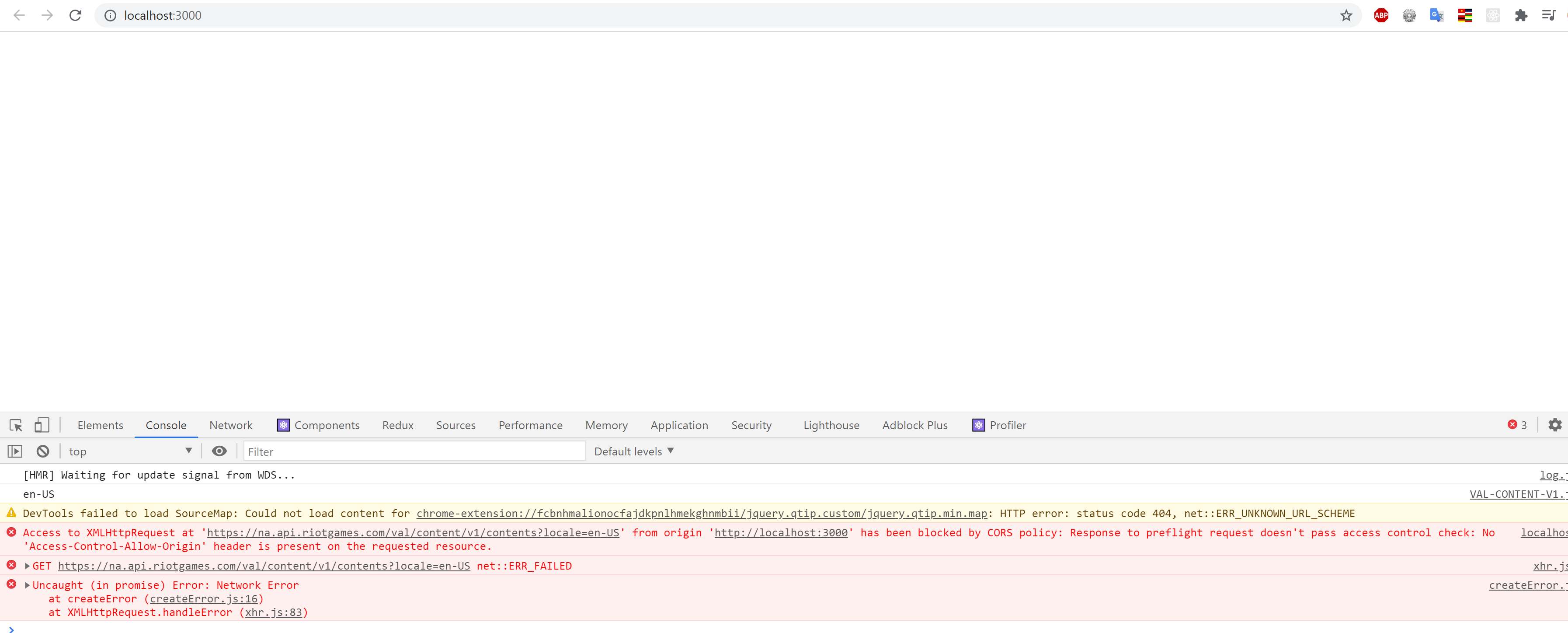Viewport: 1568px width, 633px height.
Task: Switch to the Sources tab
Action: pyautogui.click(x=455, y=425)
